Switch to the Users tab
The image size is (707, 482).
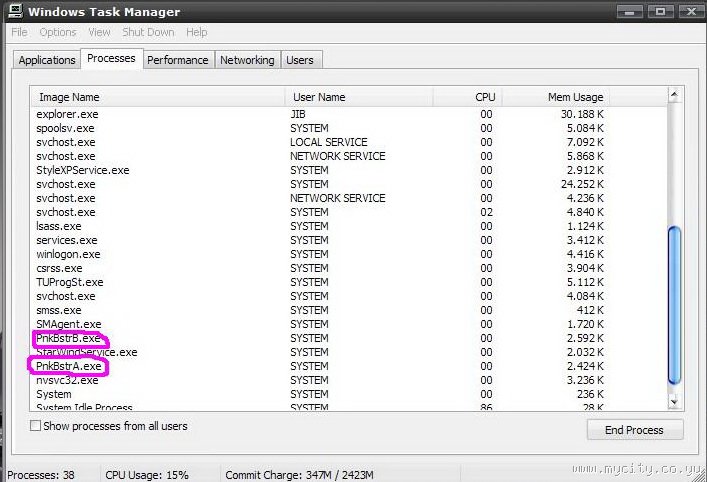click(300, 60)
